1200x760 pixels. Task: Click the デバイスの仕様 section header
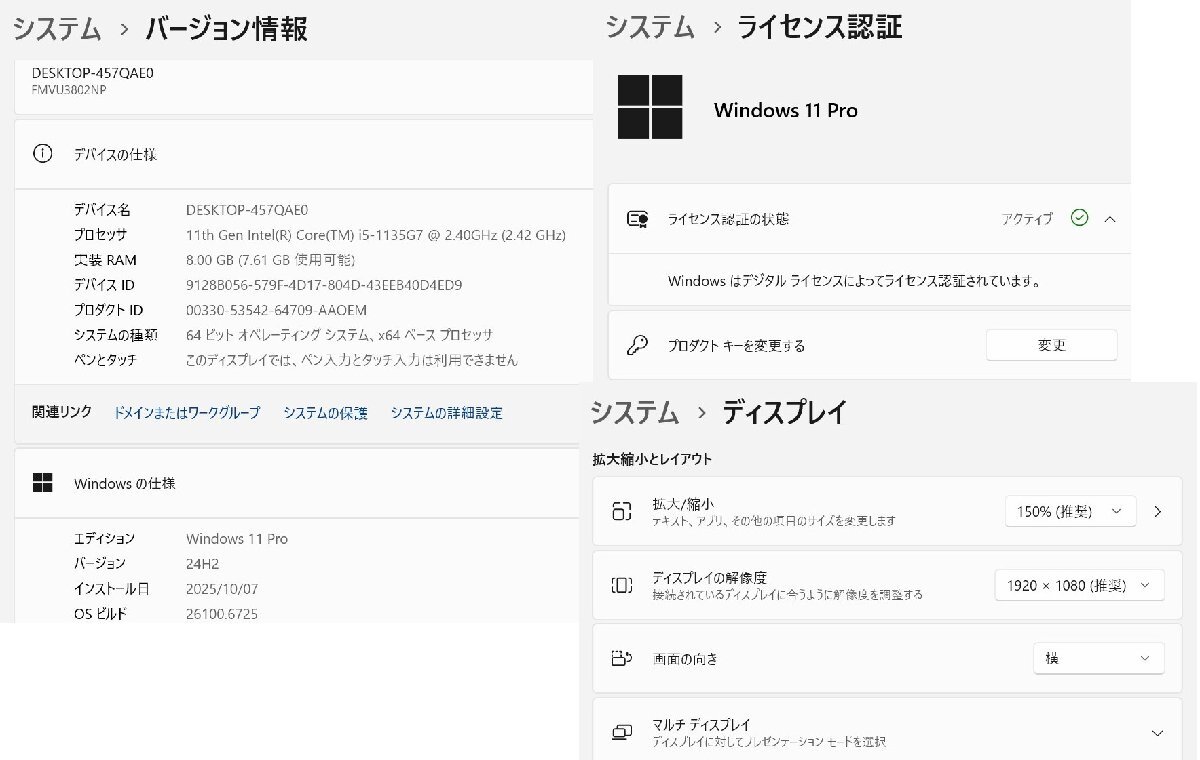pos(115,155)
